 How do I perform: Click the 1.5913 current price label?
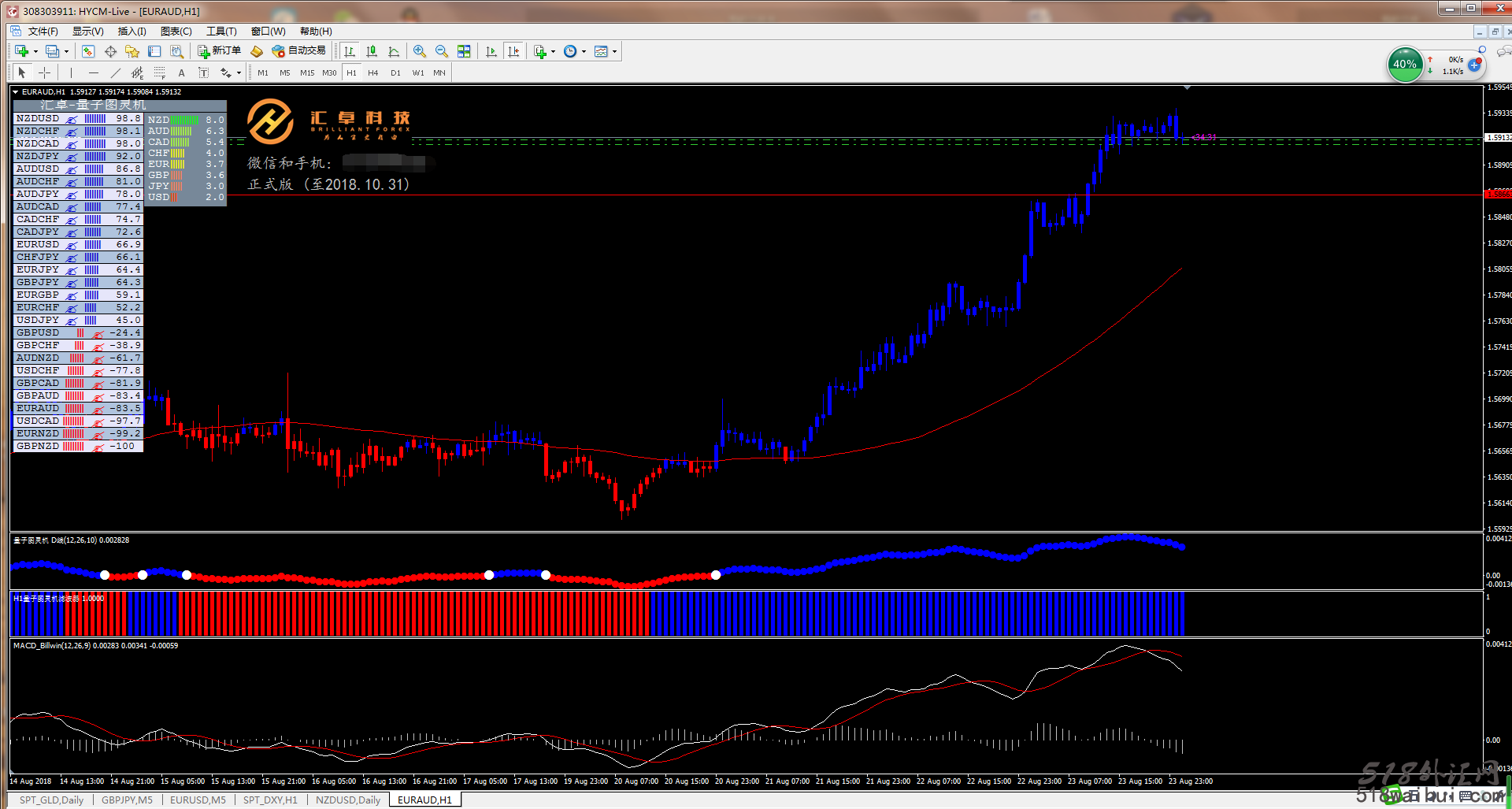tap(1498, 138)
